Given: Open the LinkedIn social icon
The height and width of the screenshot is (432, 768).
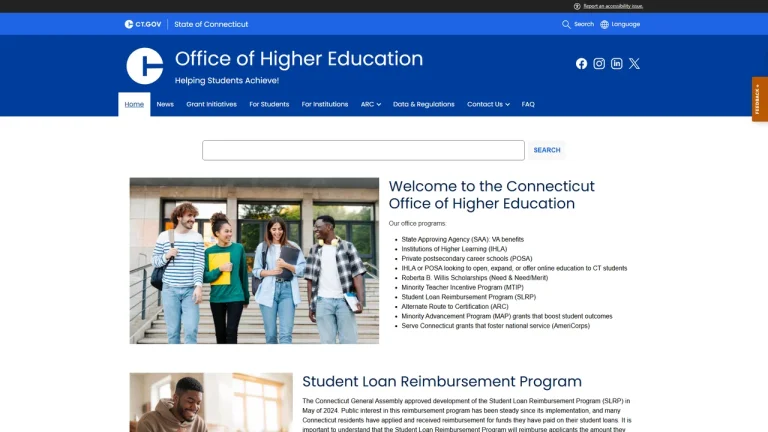Looking at the screenshot, I should (617, 64).
